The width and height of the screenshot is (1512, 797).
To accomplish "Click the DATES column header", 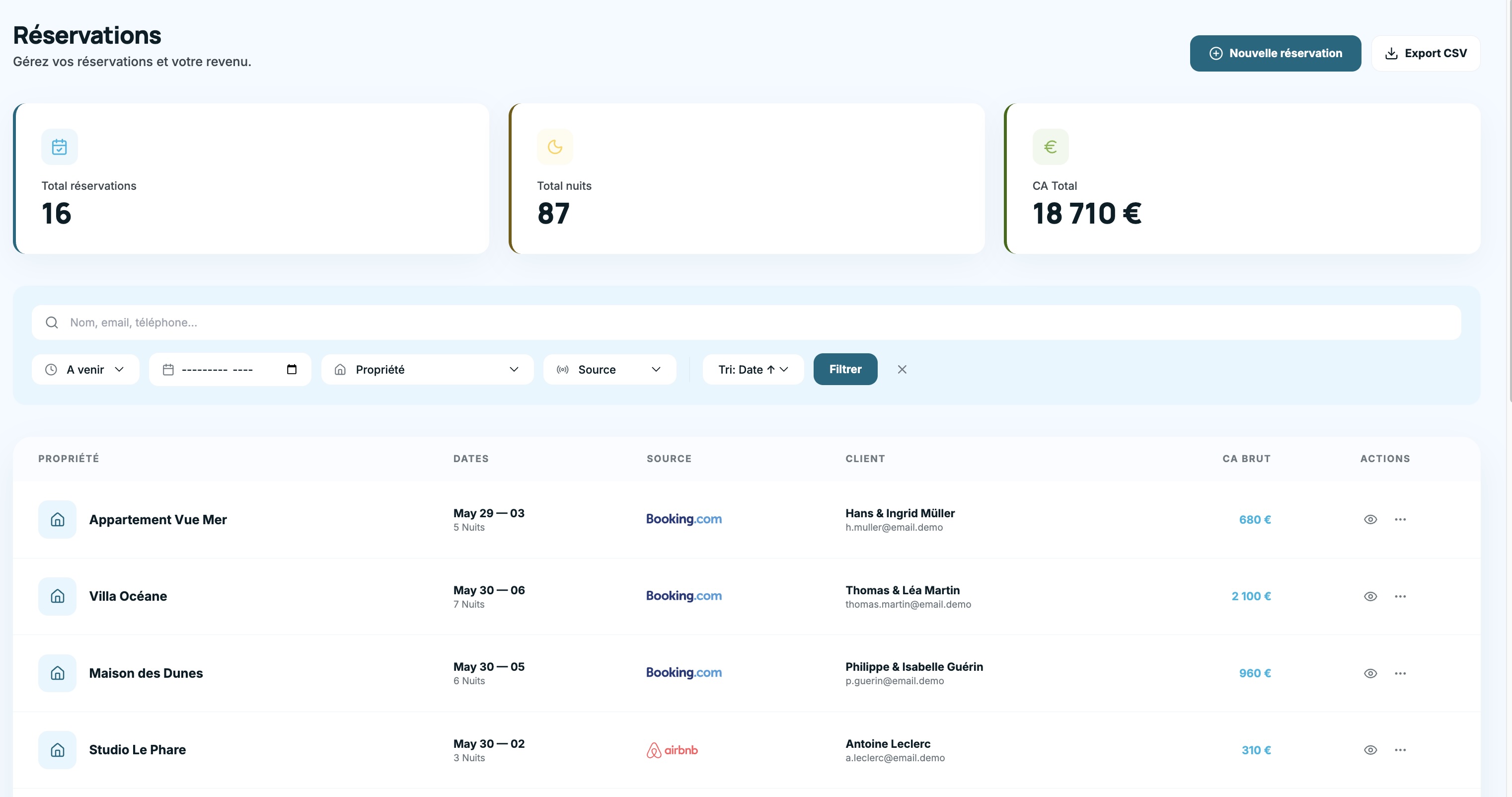I will pos(471,459).
